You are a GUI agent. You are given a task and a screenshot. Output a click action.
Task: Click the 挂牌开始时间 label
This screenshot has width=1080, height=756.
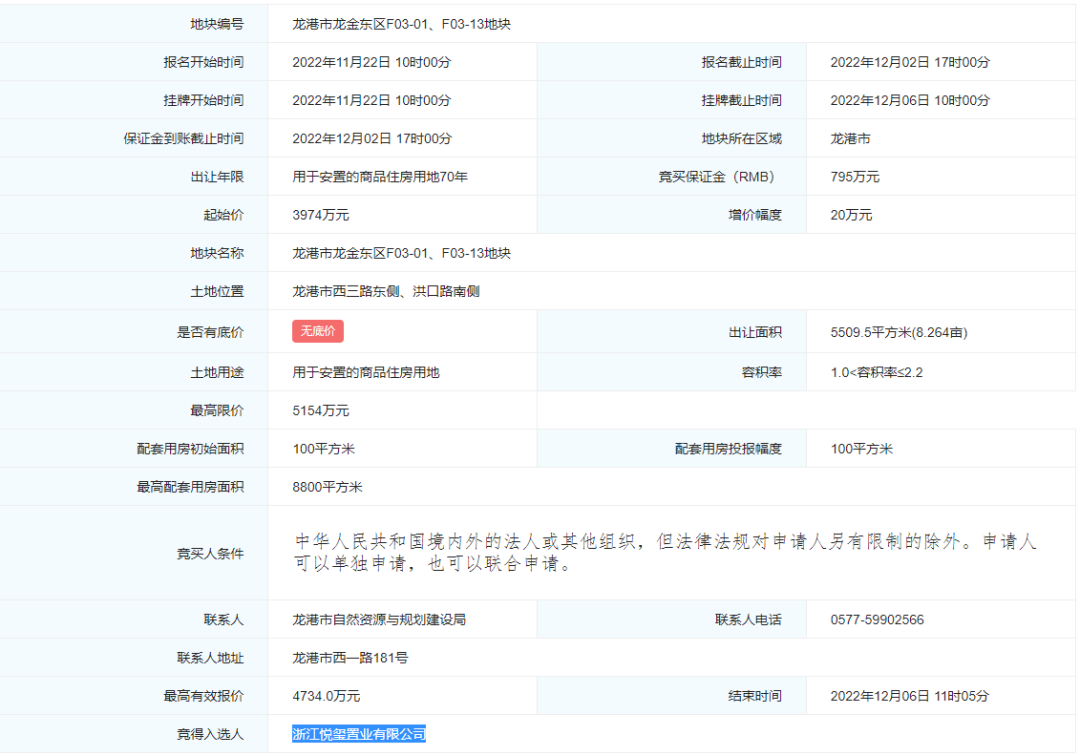click(204, 101)
